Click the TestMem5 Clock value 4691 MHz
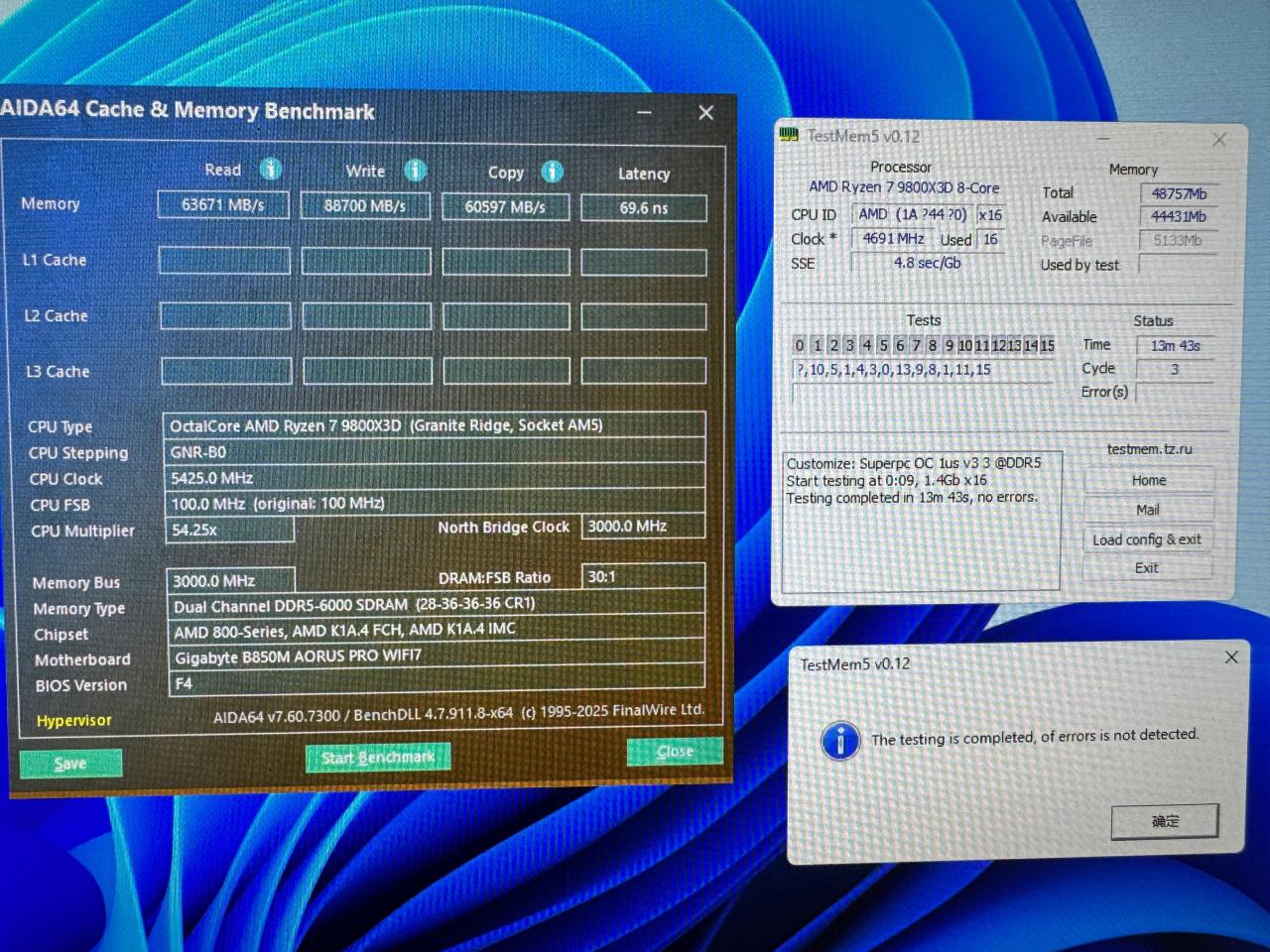The width and height of the screenshot is (1270, 952). pos(893,239)
